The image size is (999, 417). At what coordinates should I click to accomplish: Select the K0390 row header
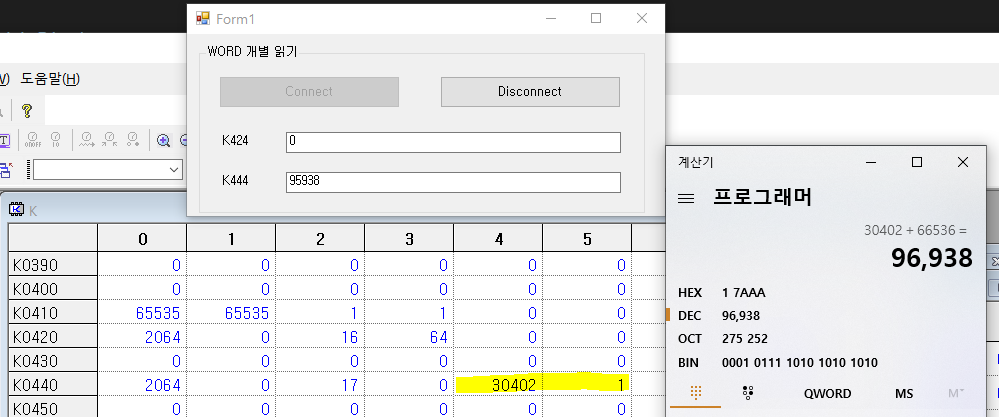point(53,265)
